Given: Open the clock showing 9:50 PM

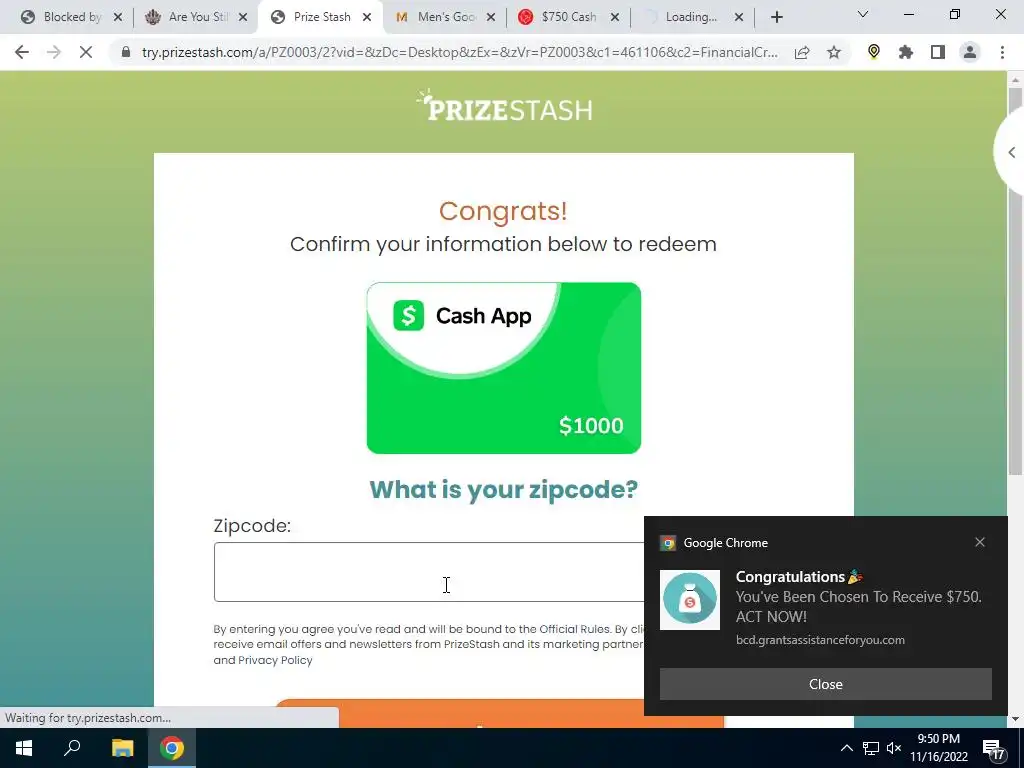Looking at the screenshot, I should coord(938,748).
